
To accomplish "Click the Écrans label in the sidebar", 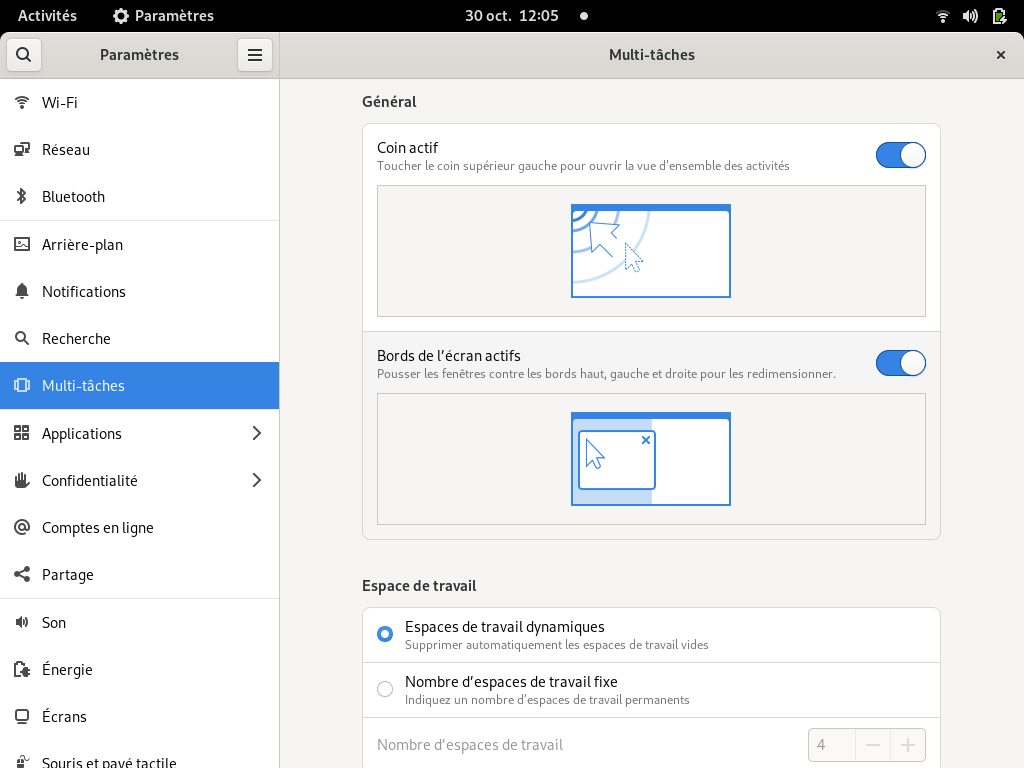I will (x=64, y=716).
